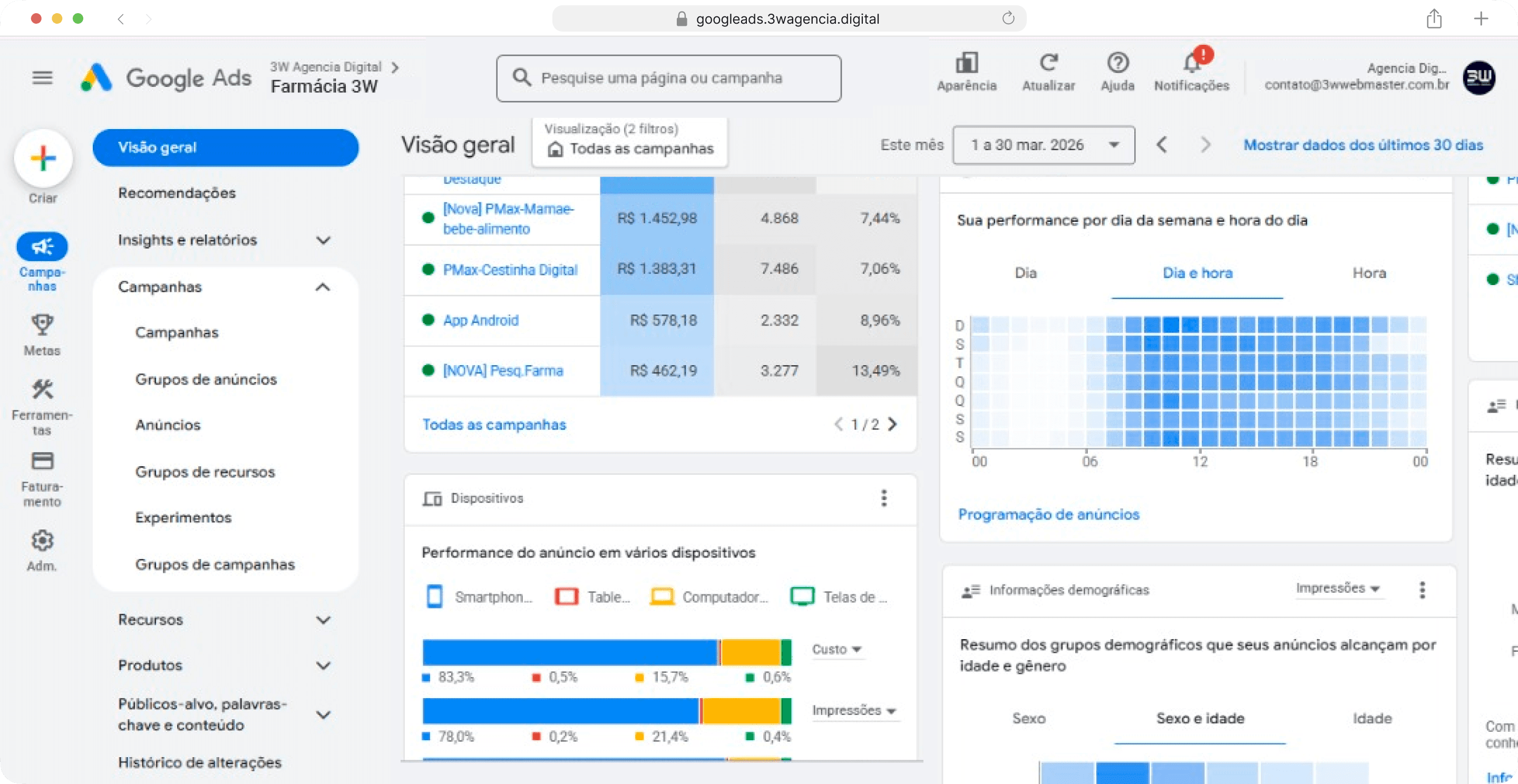Open Faturamento billing card icon
This screenshot has width=1518, height=784.
[x=42, y=461]
